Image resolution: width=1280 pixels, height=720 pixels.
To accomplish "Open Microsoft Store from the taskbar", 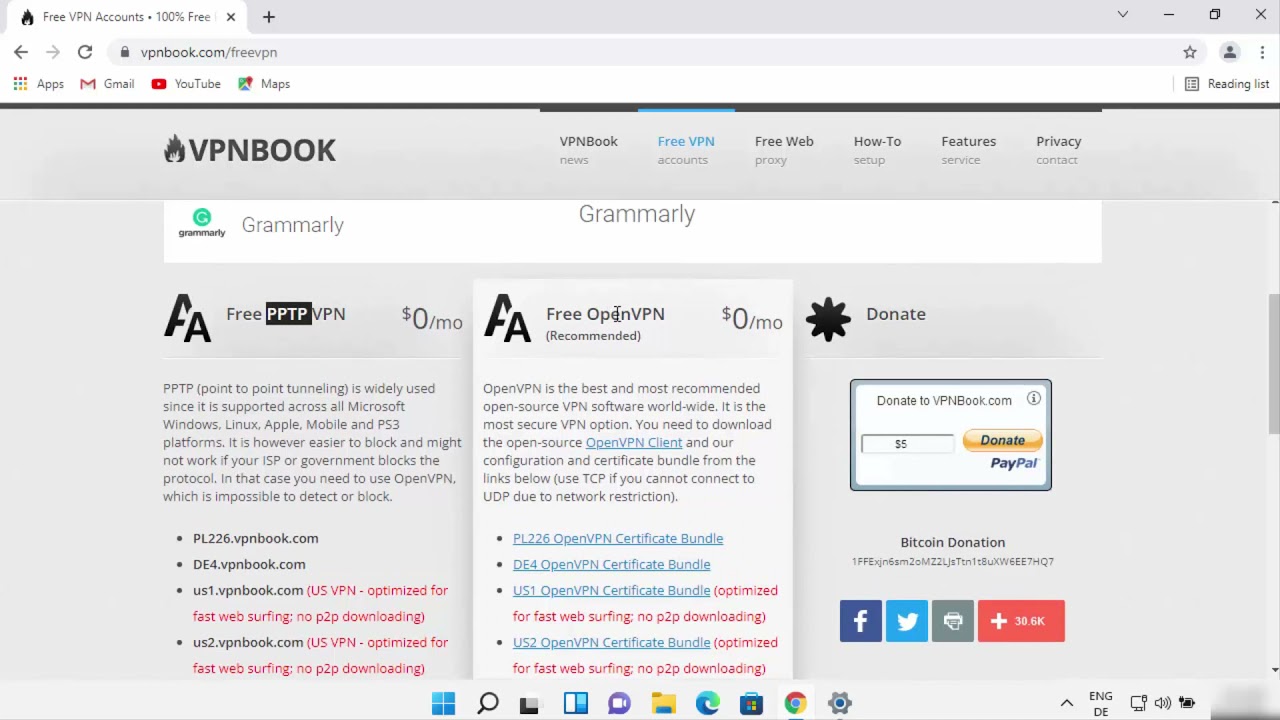I will (752, 703).
